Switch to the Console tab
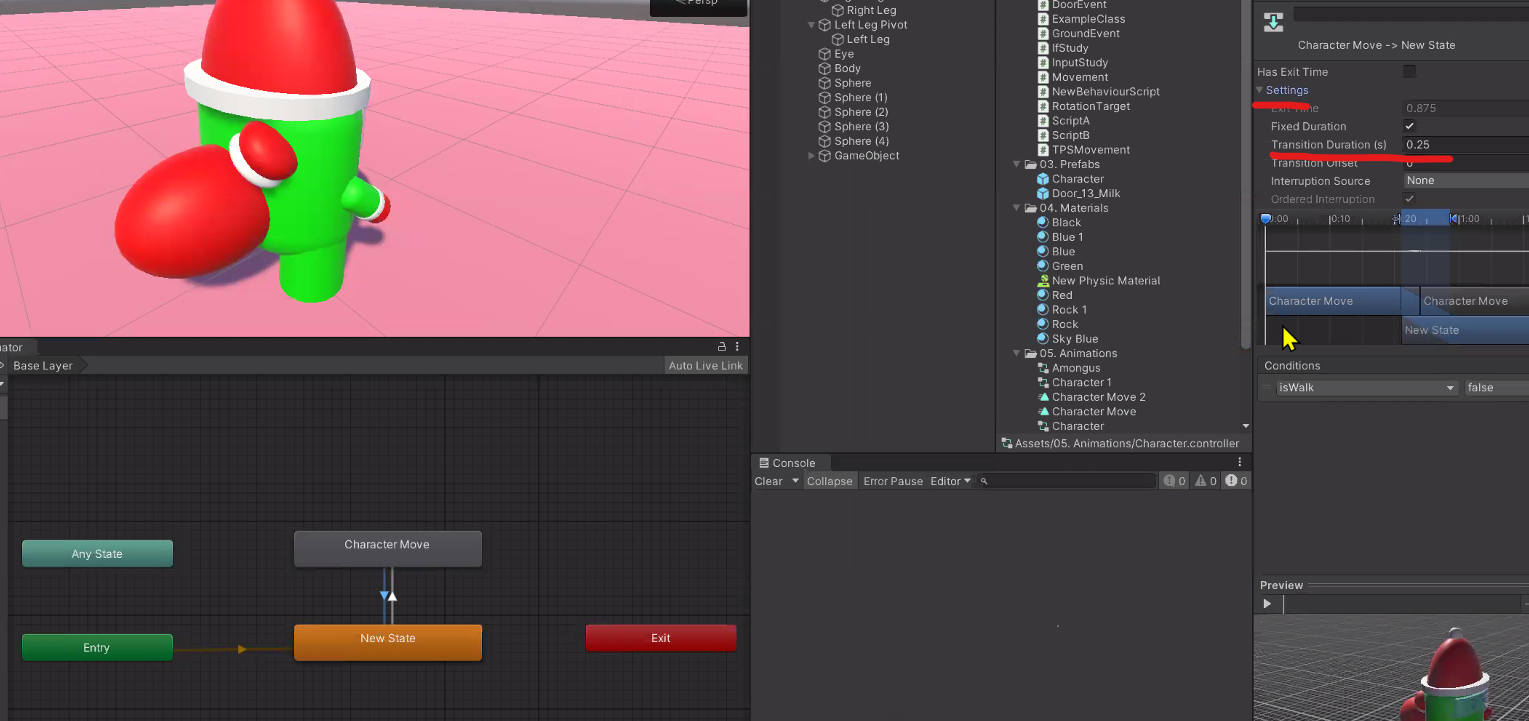This screenshot has width=1529, height=721. pos(787,463)
